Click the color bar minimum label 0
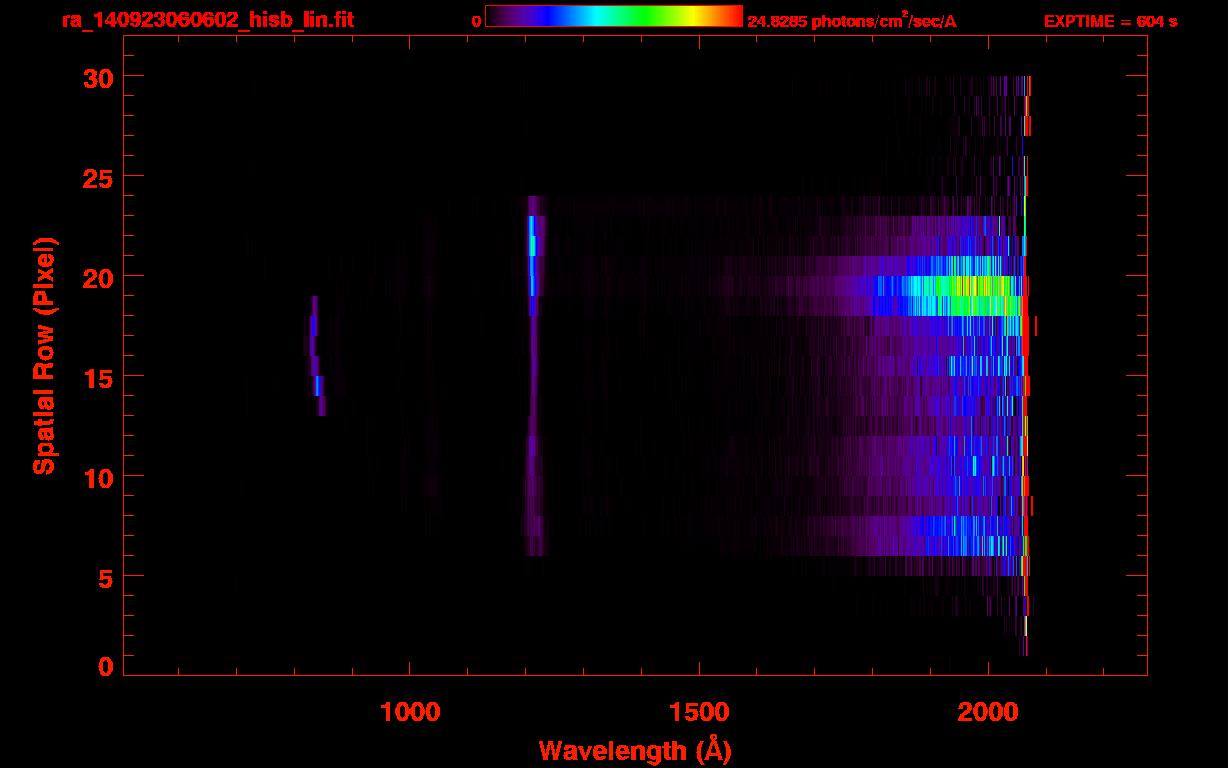 tap(476, 21)
